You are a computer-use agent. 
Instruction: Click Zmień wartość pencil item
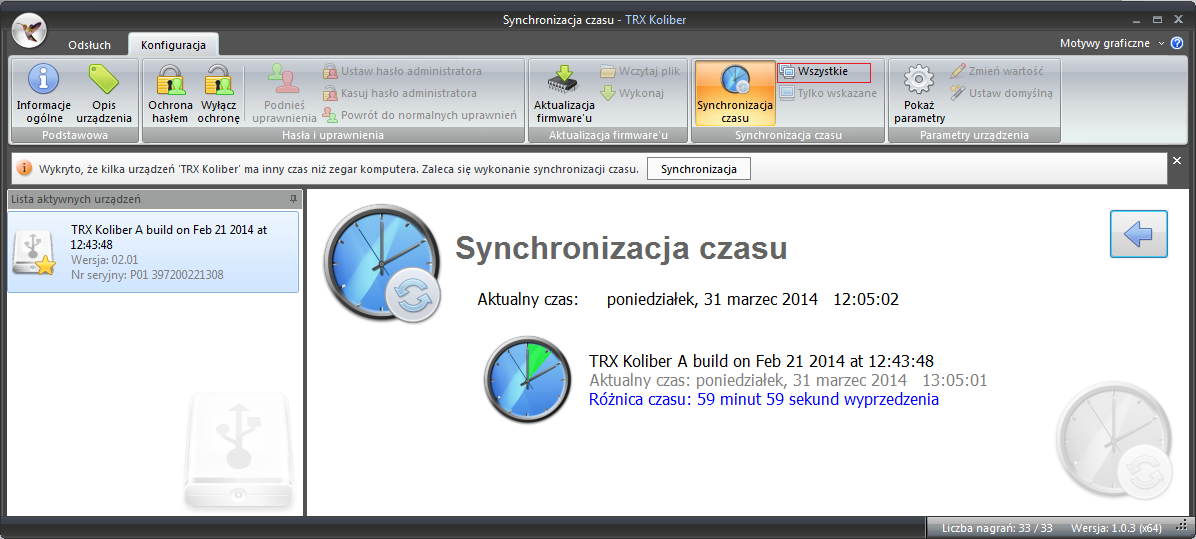pyautogui.click(x=997, y=72)
